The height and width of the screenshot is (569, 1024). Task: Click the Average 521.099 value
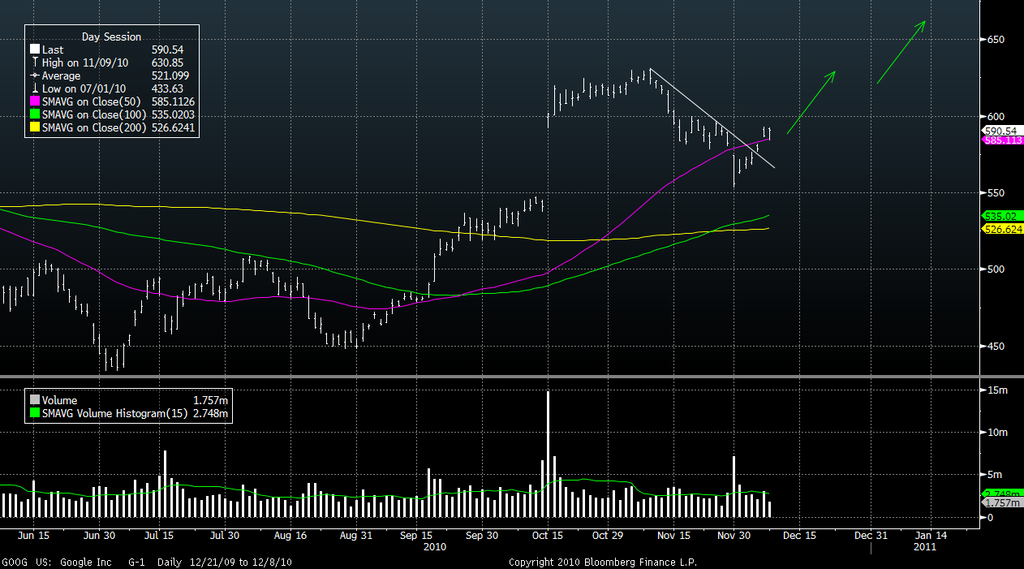tap(170, 76)
